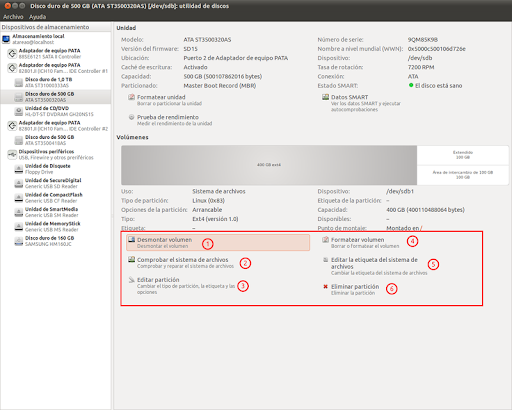The width and height of the screenshot is (512, 410).
Task: Select the Extendido 100 GB partition block
Action: 463,155
